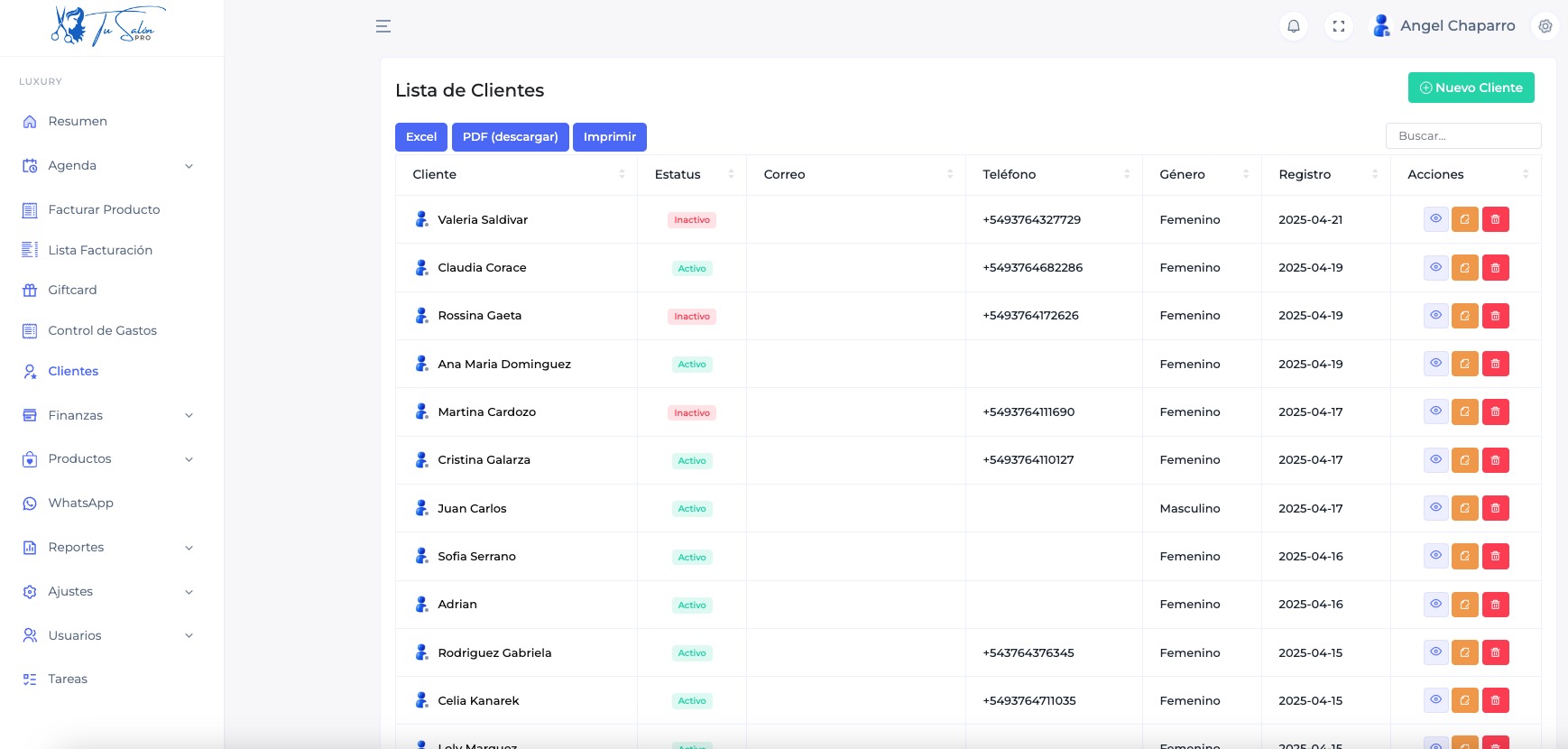Collapse sidebar with hamburger menu icon
The height and width of the screenshot is (749, 1568).
point(383,26)
